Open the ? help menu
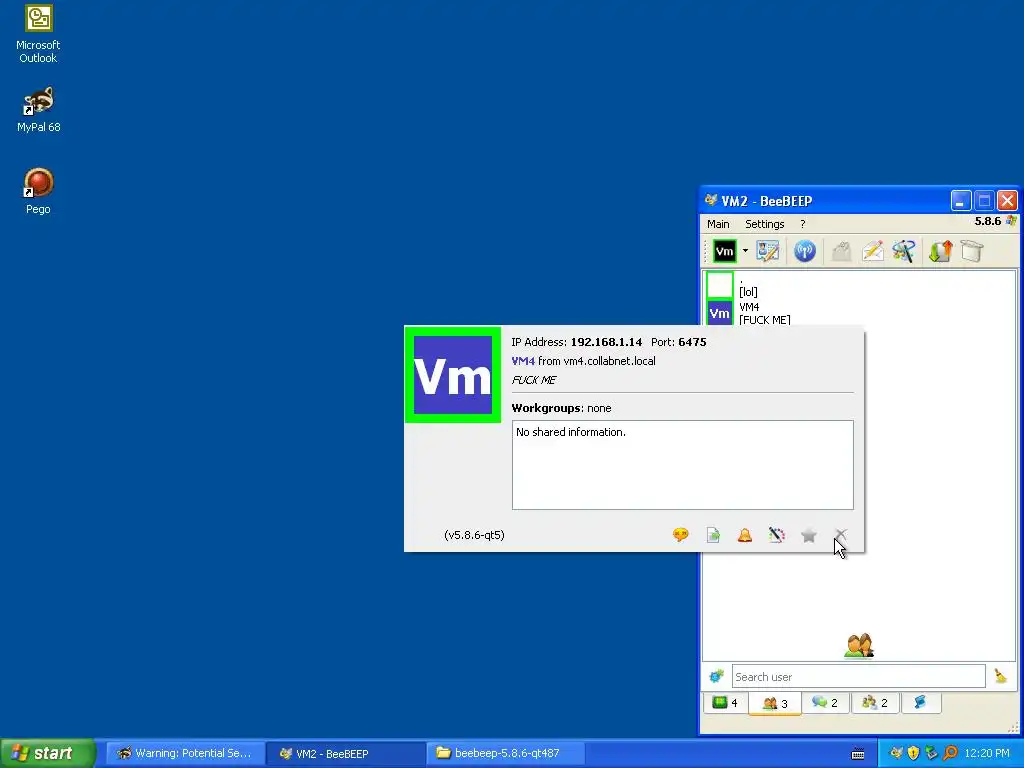 [x=803, y=224]
